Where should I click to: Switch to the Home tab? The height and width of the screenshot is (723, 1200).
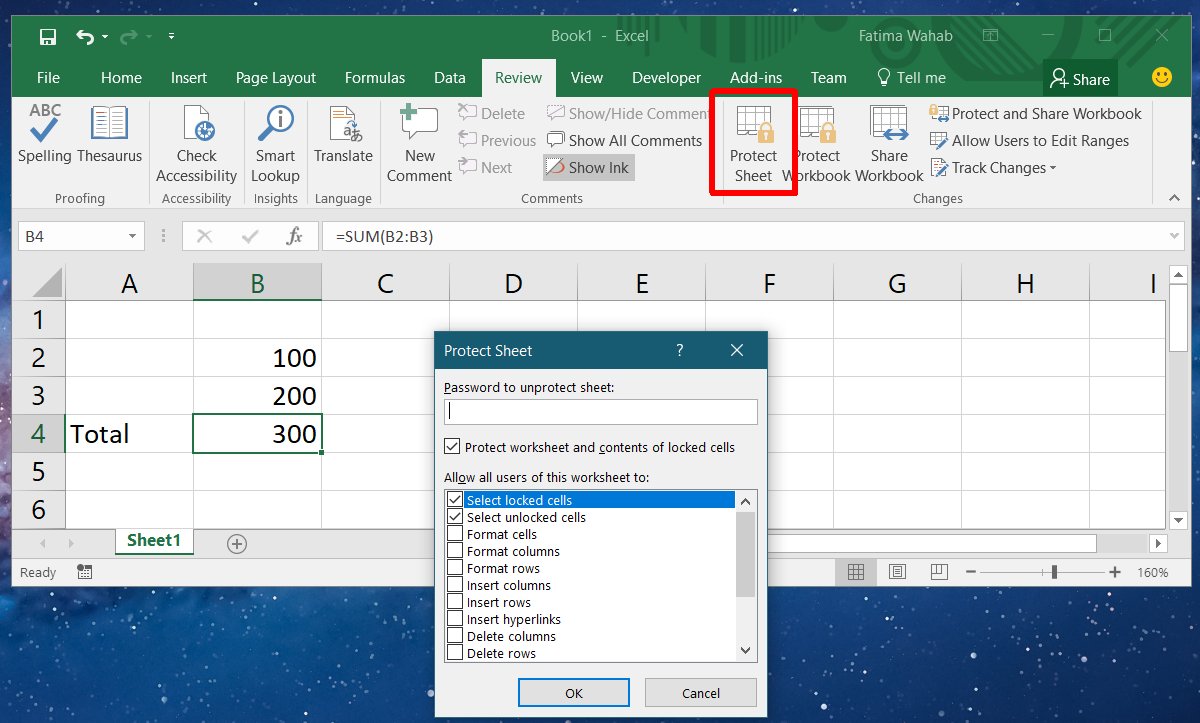(121, 77)
